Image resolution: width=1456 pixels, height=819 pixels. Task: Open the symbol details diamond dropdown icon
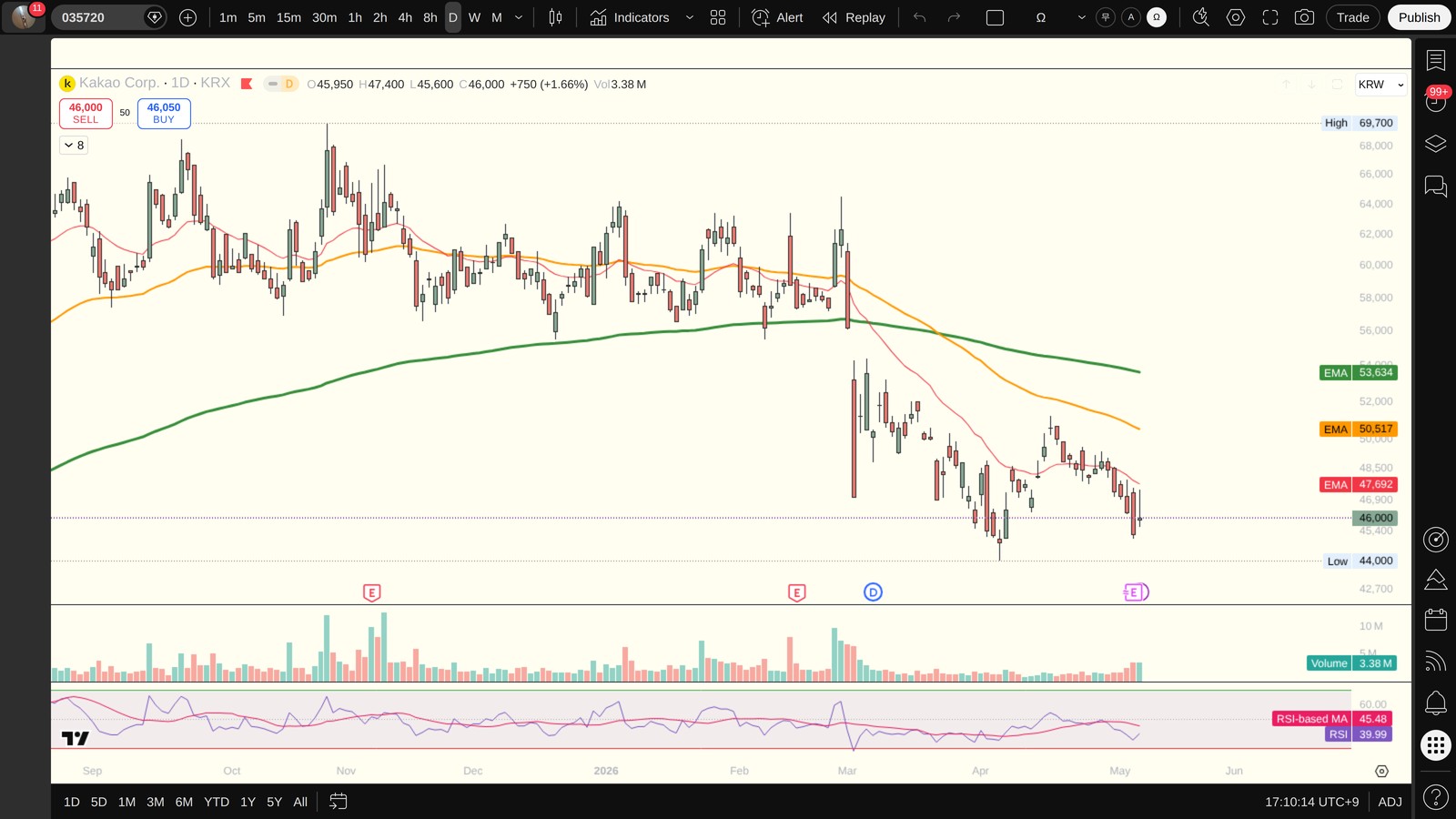pyautogui.click(x=155, y=17)
